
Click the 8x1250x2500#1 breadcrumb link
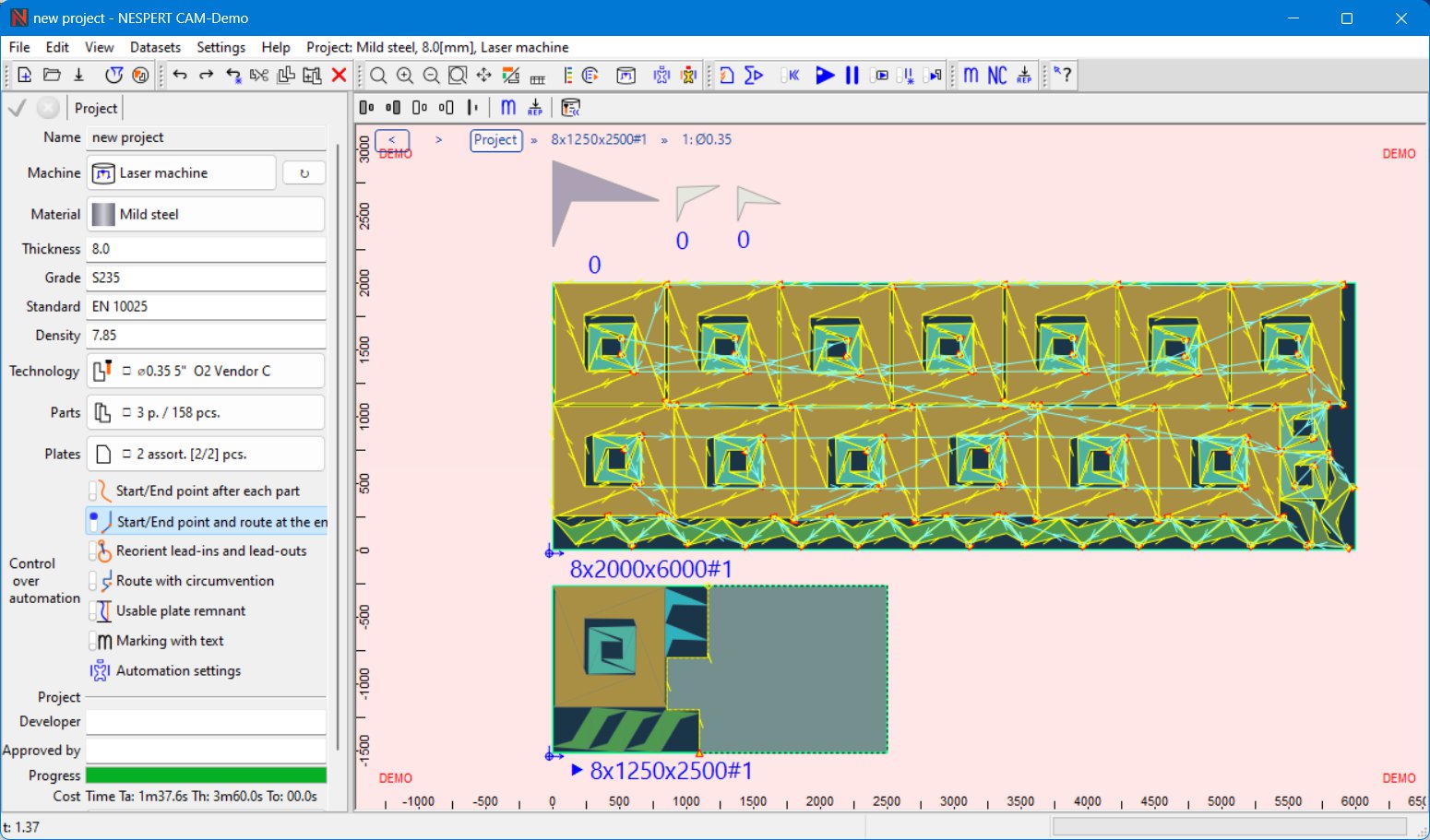599,139
